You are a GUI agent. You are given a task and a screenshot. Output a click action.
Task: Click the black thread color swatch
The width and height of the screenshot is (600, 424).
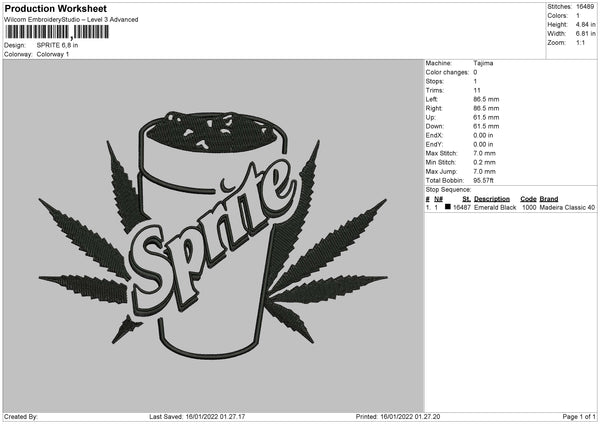[x=448, y=207]
